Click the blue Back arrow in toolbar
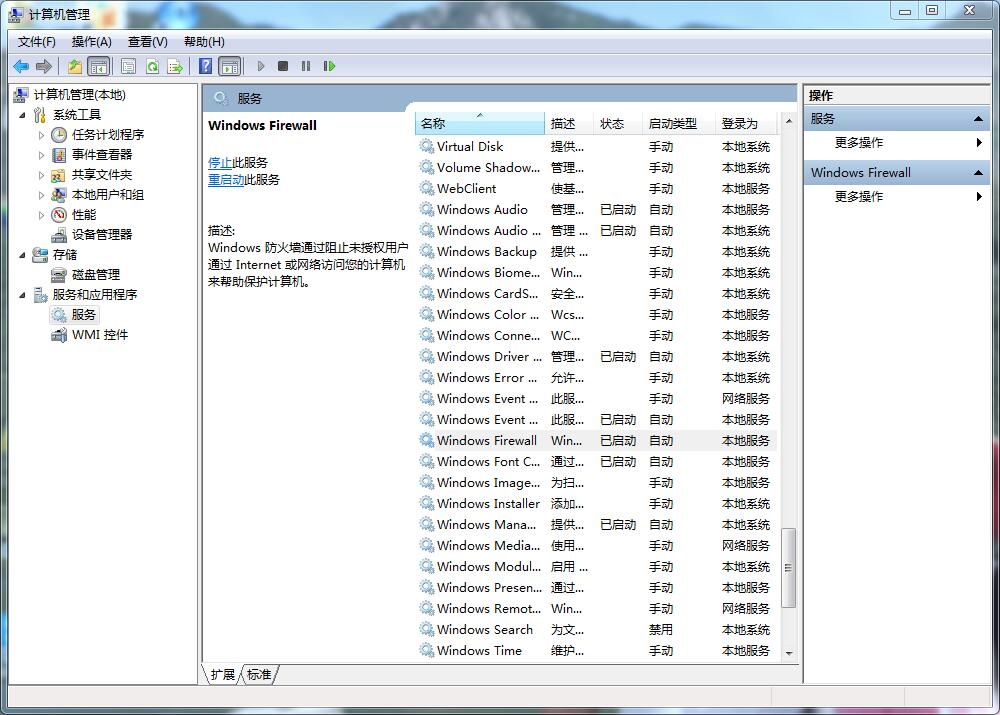The image size is (1000, 715). tap(20, 66)
